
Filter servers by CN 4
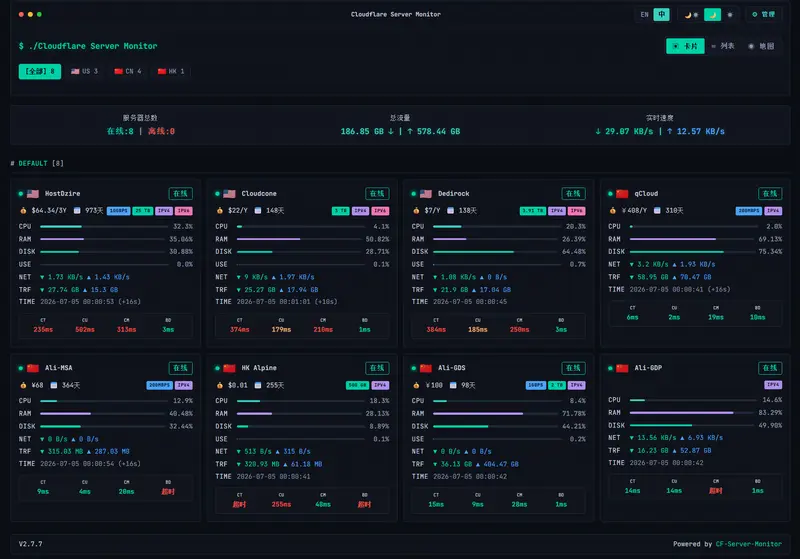[x=128, y=71]
